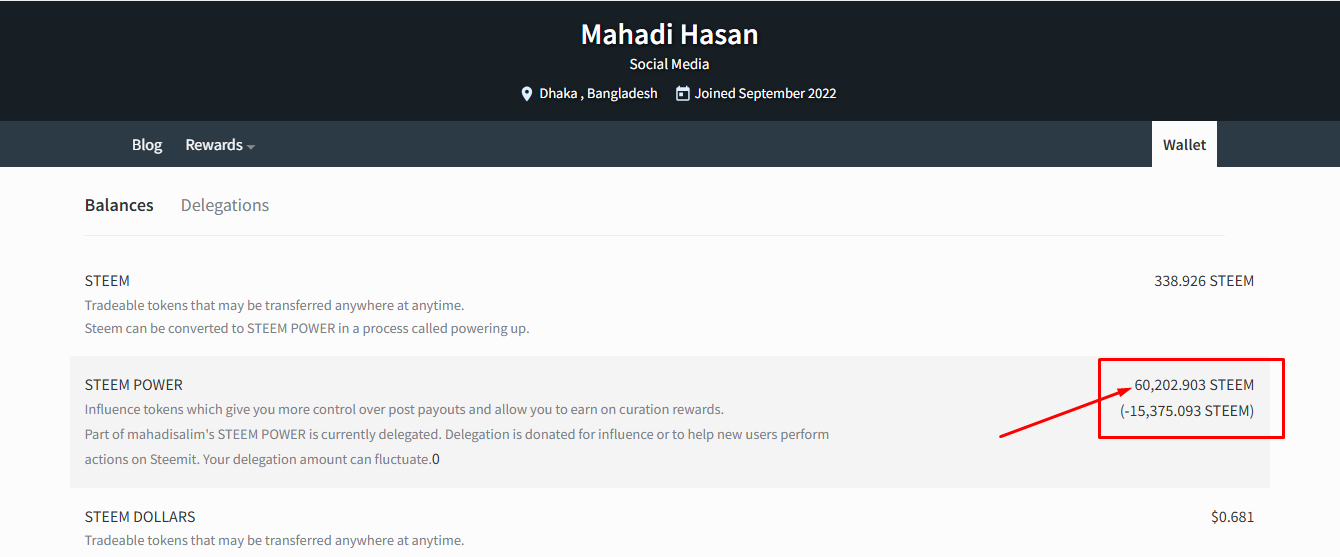Click the Social Media profile description
The height and width of the screenshot is (557, 1340).
(670, 64)
